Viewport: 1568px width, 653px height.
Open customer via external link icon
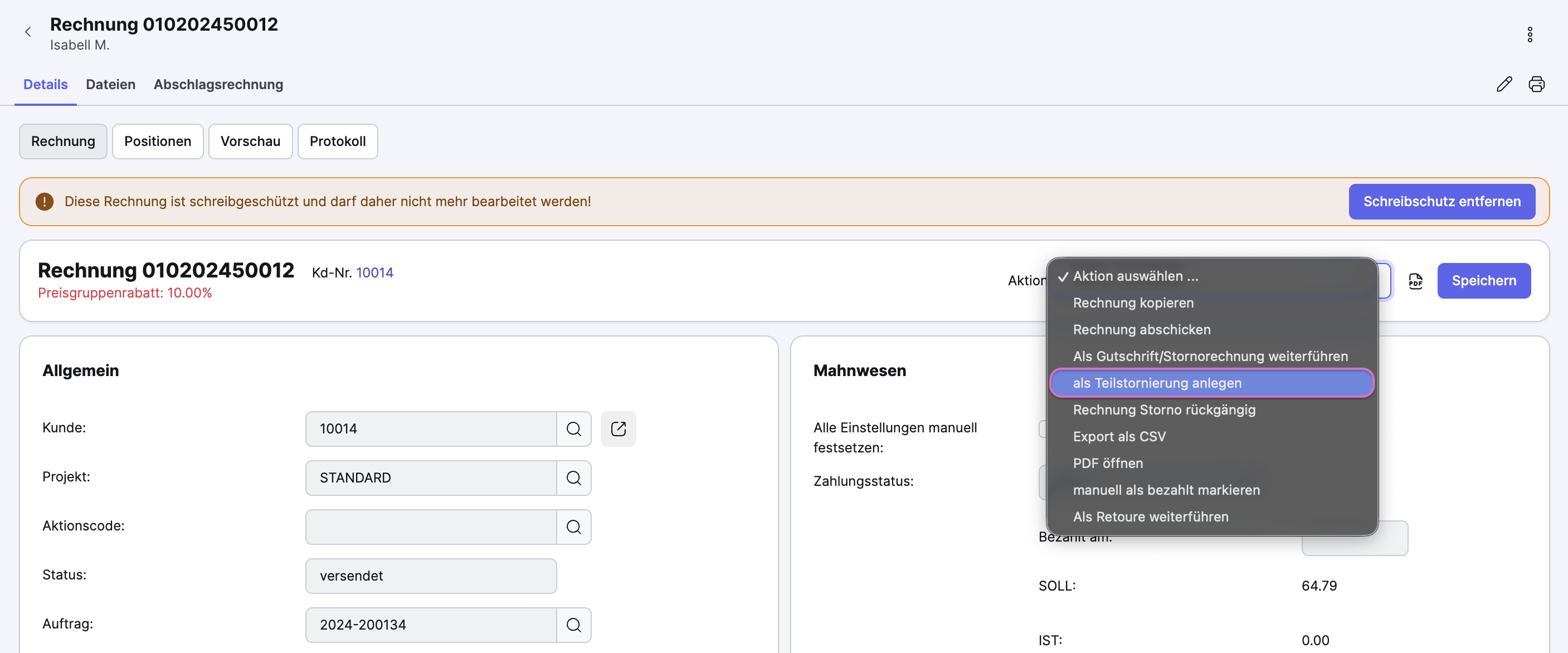(x=618, y=429)
